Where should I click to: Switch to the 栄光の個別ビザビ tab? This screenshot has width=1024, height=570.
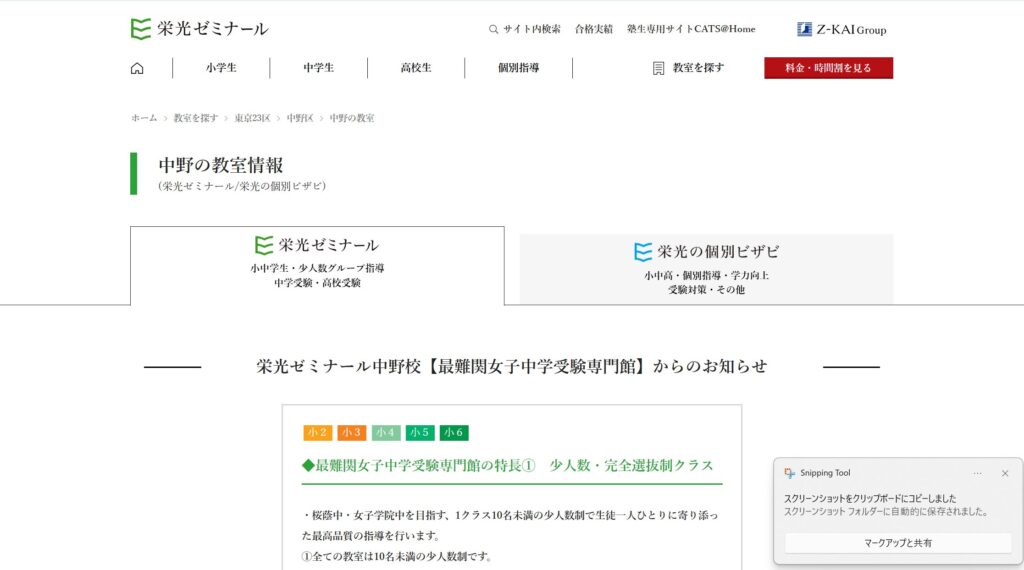point(706,269)
